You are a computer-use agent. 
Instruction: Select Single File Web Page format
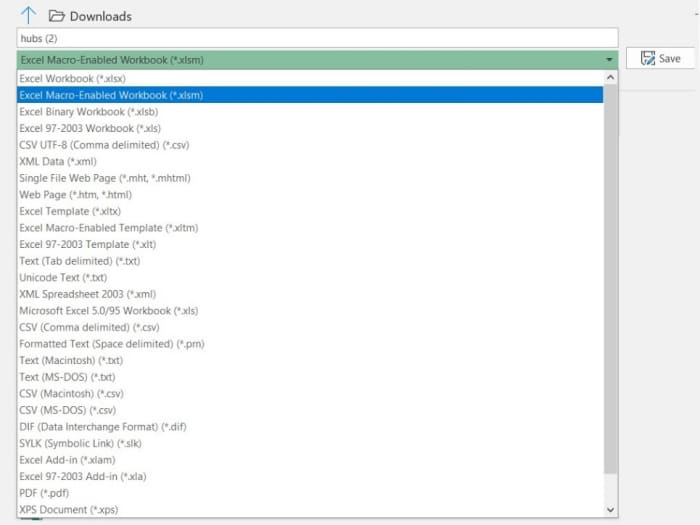[x=310, y=178]
